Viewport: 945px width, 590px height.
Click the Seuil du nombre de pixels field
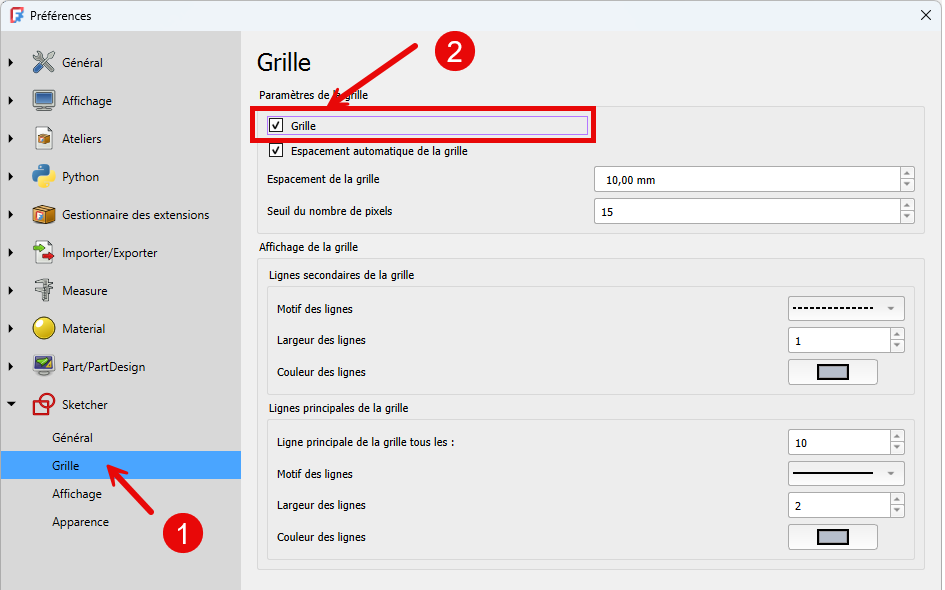click(747, 212)
